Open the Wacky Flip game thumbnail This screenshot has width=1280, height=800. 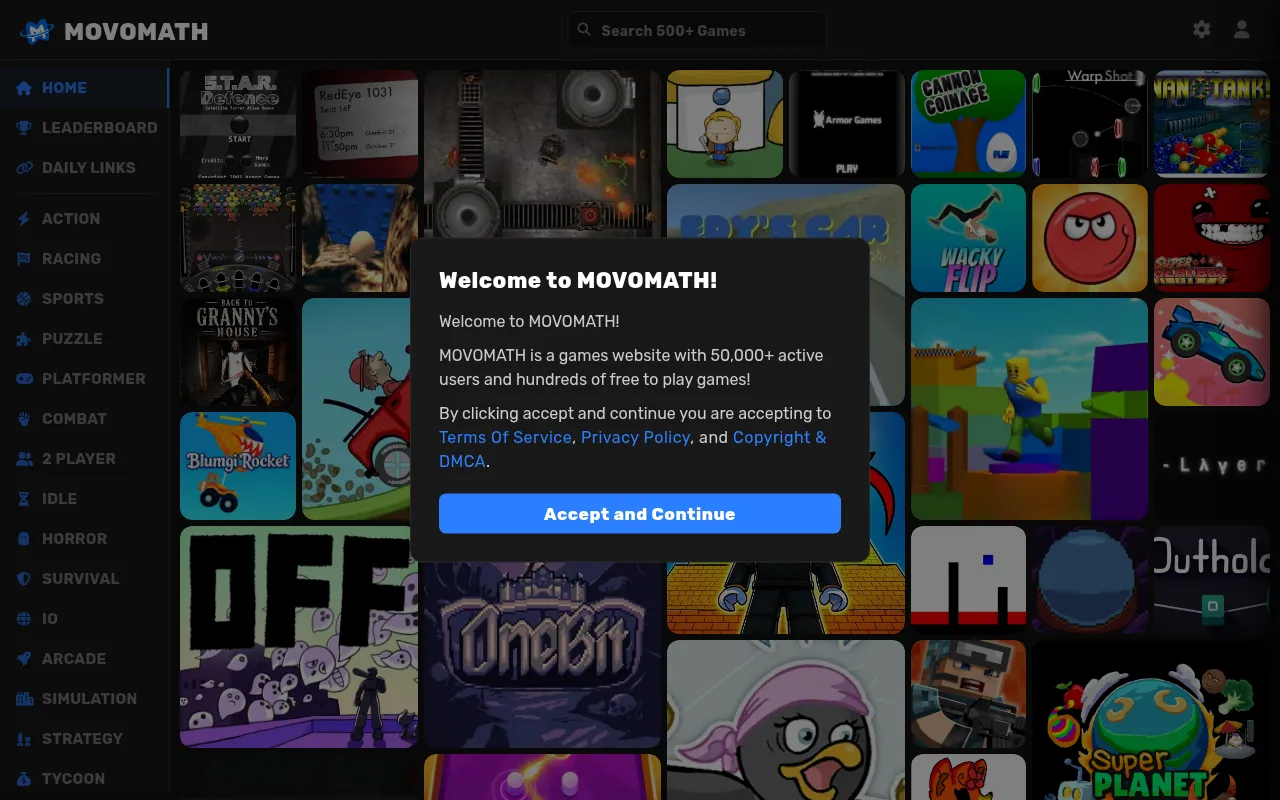pyautogui.click(x=968, y=238)
